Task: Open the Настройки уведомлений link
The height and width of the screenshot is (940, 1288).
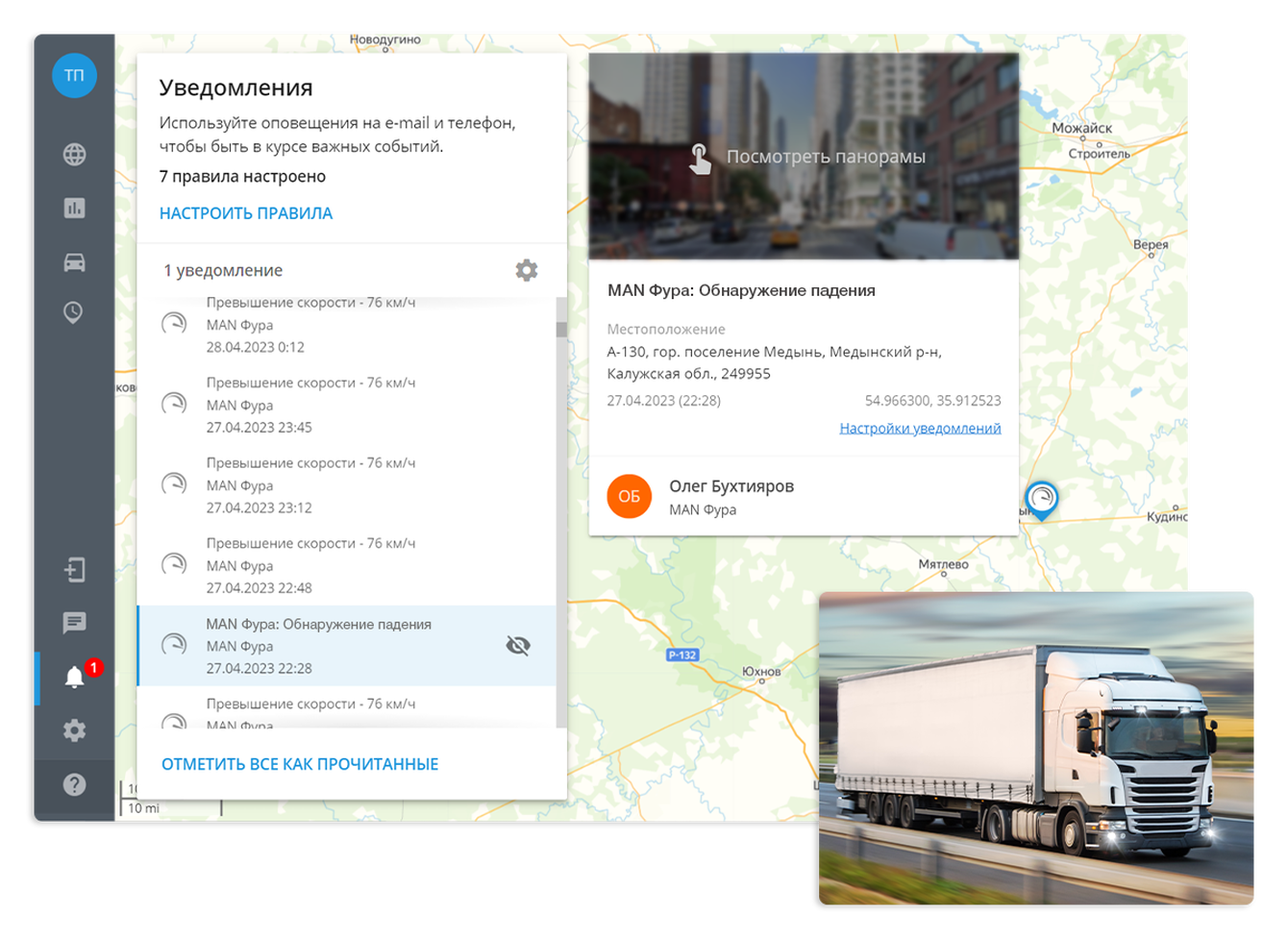Action: tap(920, 428)
